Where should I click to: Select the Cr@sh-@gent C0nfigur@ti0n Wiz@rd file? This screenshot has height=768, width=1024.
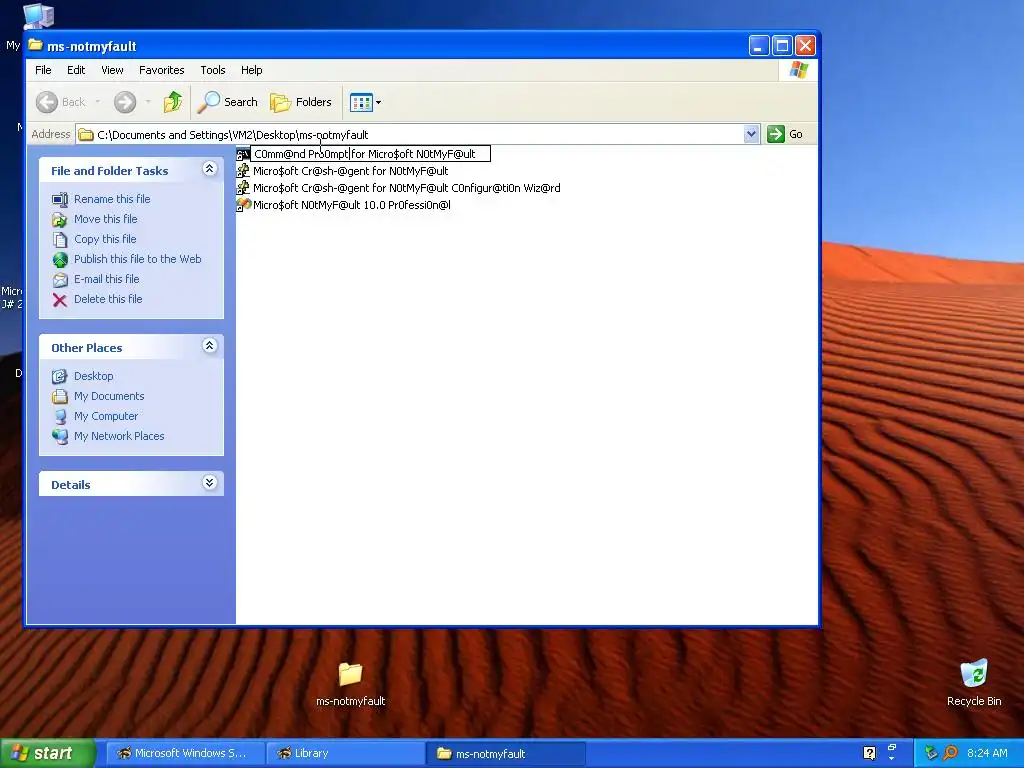click(406, 188)
